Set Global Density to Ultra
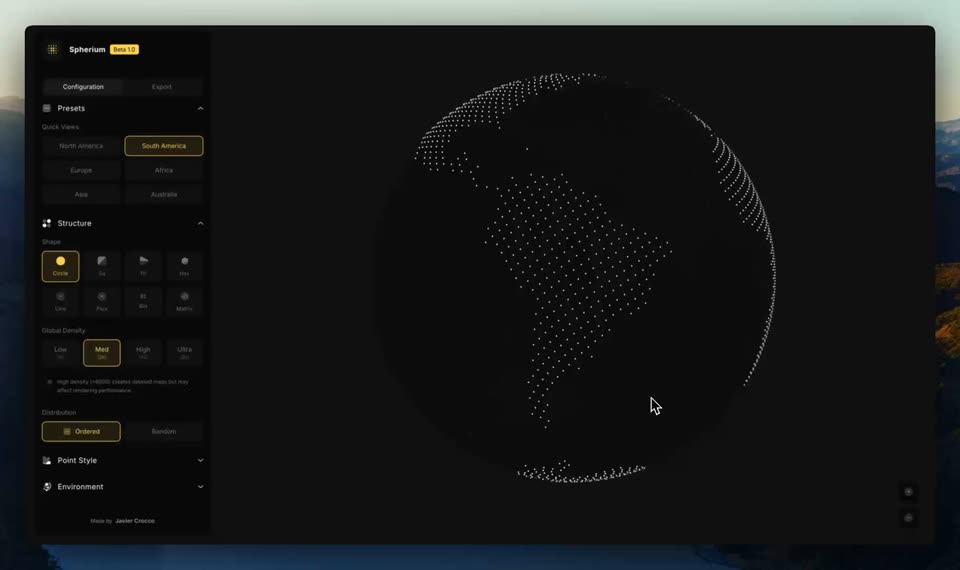Image resolution: width=960 pixels, height=570 pixels. point(184,353)
